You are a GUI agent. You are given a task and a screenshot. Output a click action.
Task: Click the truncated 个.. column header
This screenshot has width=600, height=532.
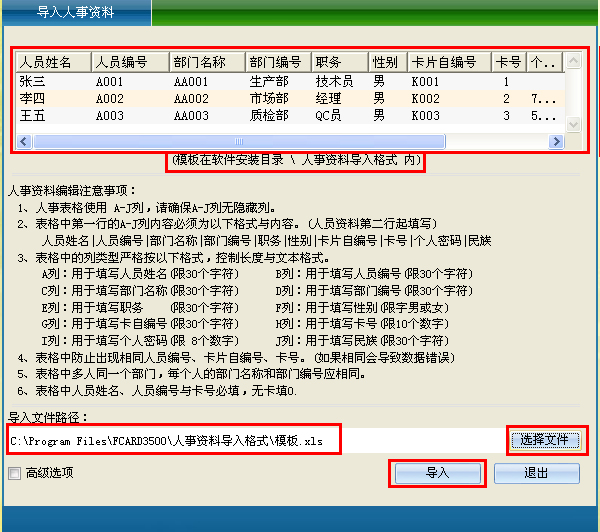pyautogui.click(x=545, y=62)
